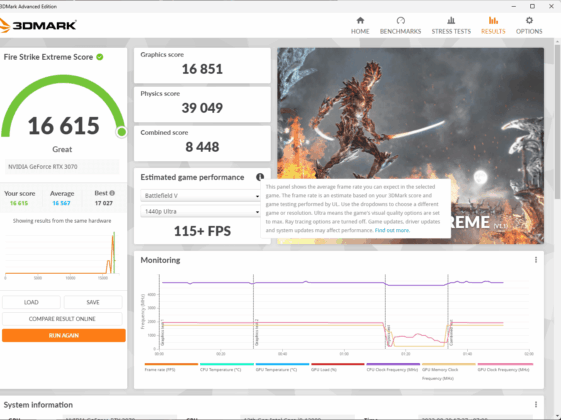561x420 pixels.
Task: Open the game dropdown showing Battlefield V
Action: click(201, 196)
